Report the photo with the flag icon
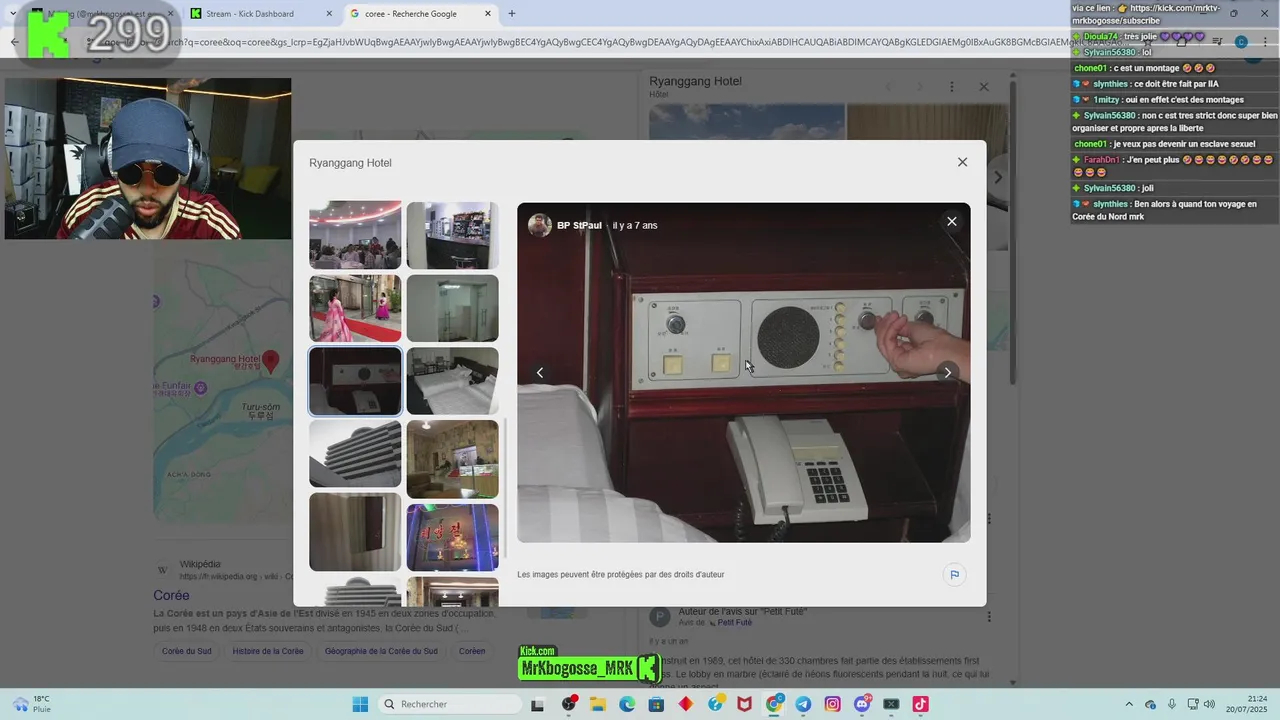Screen dimensions: 1280x720 [x=954, y=575]
